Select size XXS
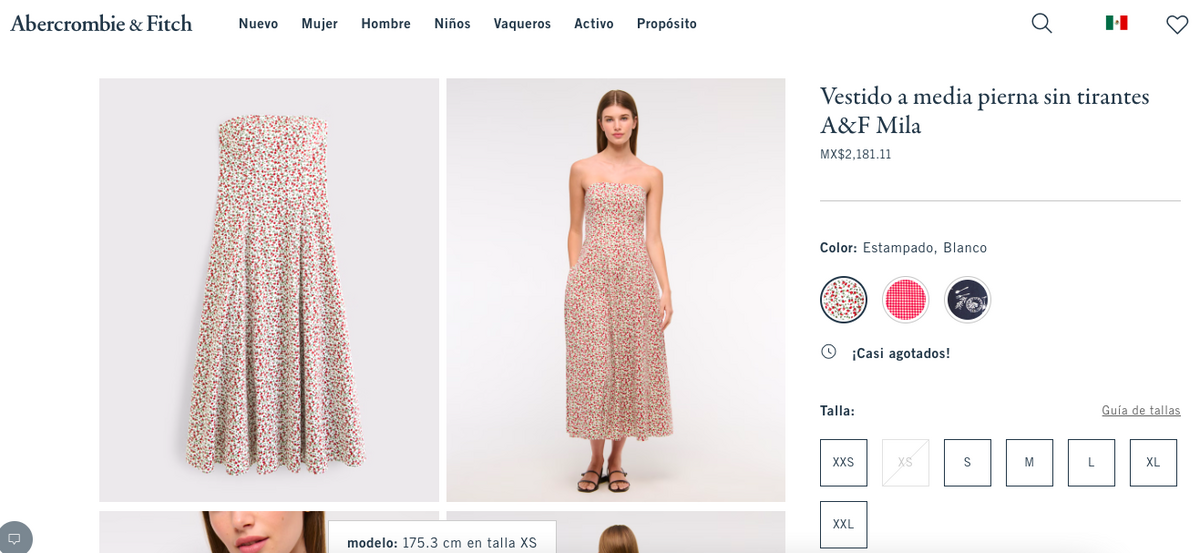Image resolution: width=1200 pixels, height=553 pixels. click(x=843, y=462)
